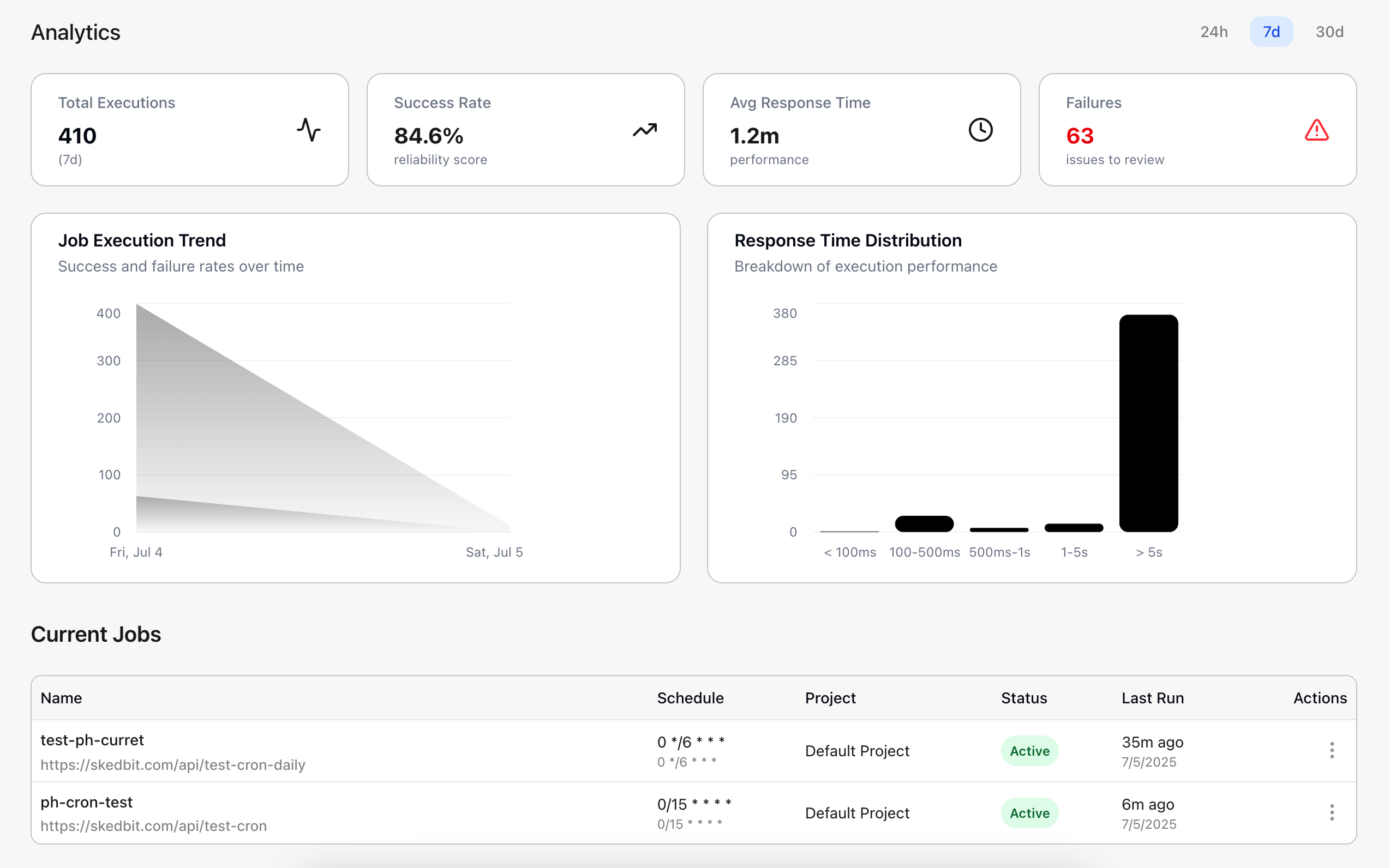The width and height of the screenshot is (1390, 868).
Task: Click the skedbit.com/api/test-cron URL
Action: (x=153, y=825)
